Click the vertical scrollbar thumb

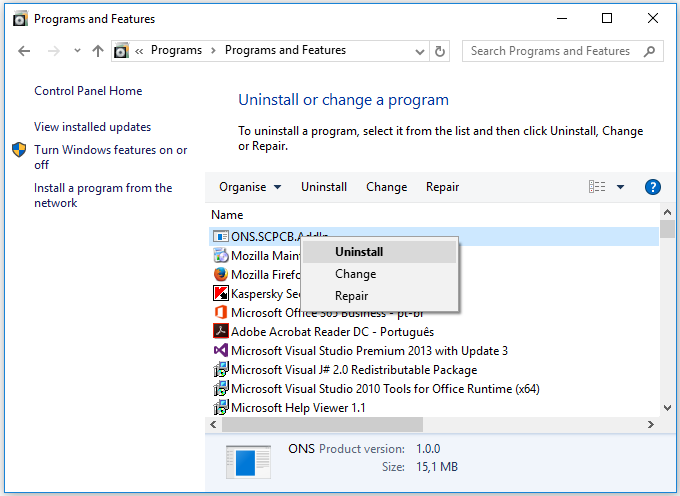pyautogui.click(x=667, y=229)
